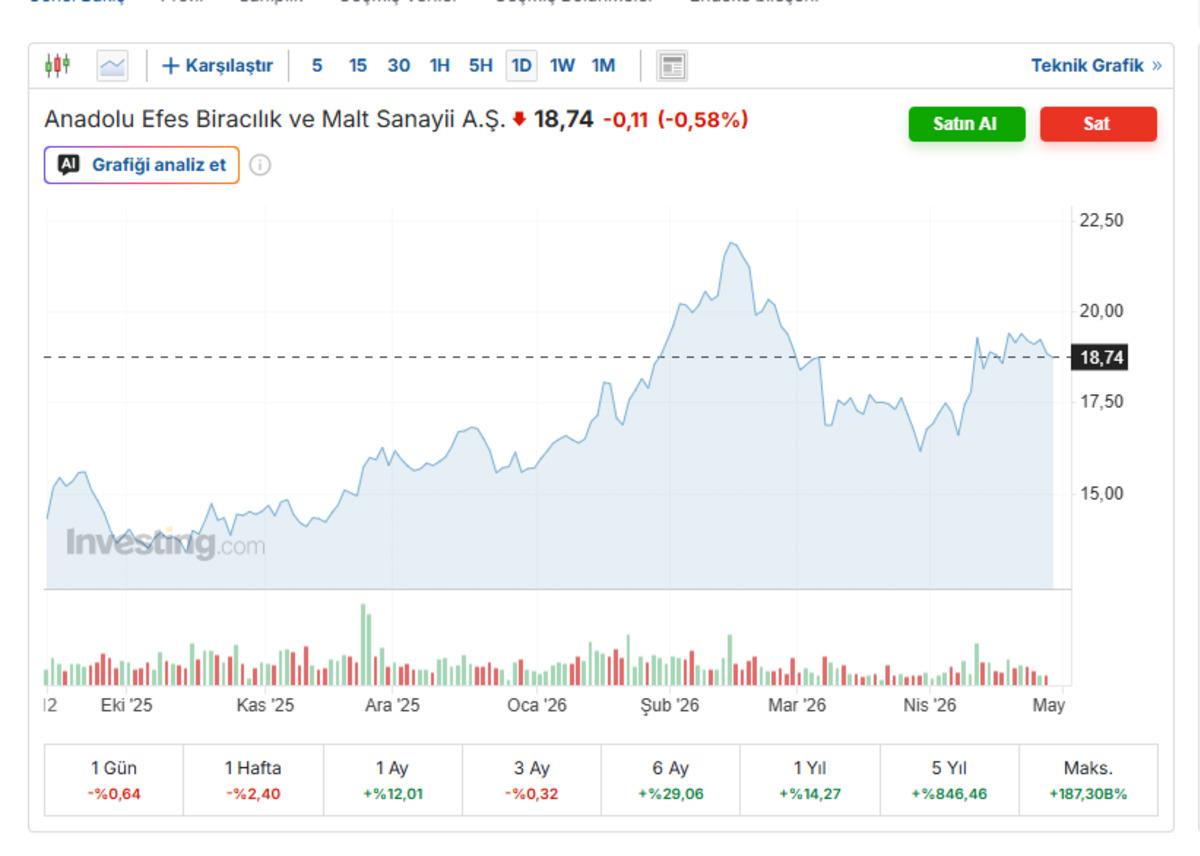1200x856 pixels.
Task: Select the 1 Ay range tab
Action: [x=392, y=780]
